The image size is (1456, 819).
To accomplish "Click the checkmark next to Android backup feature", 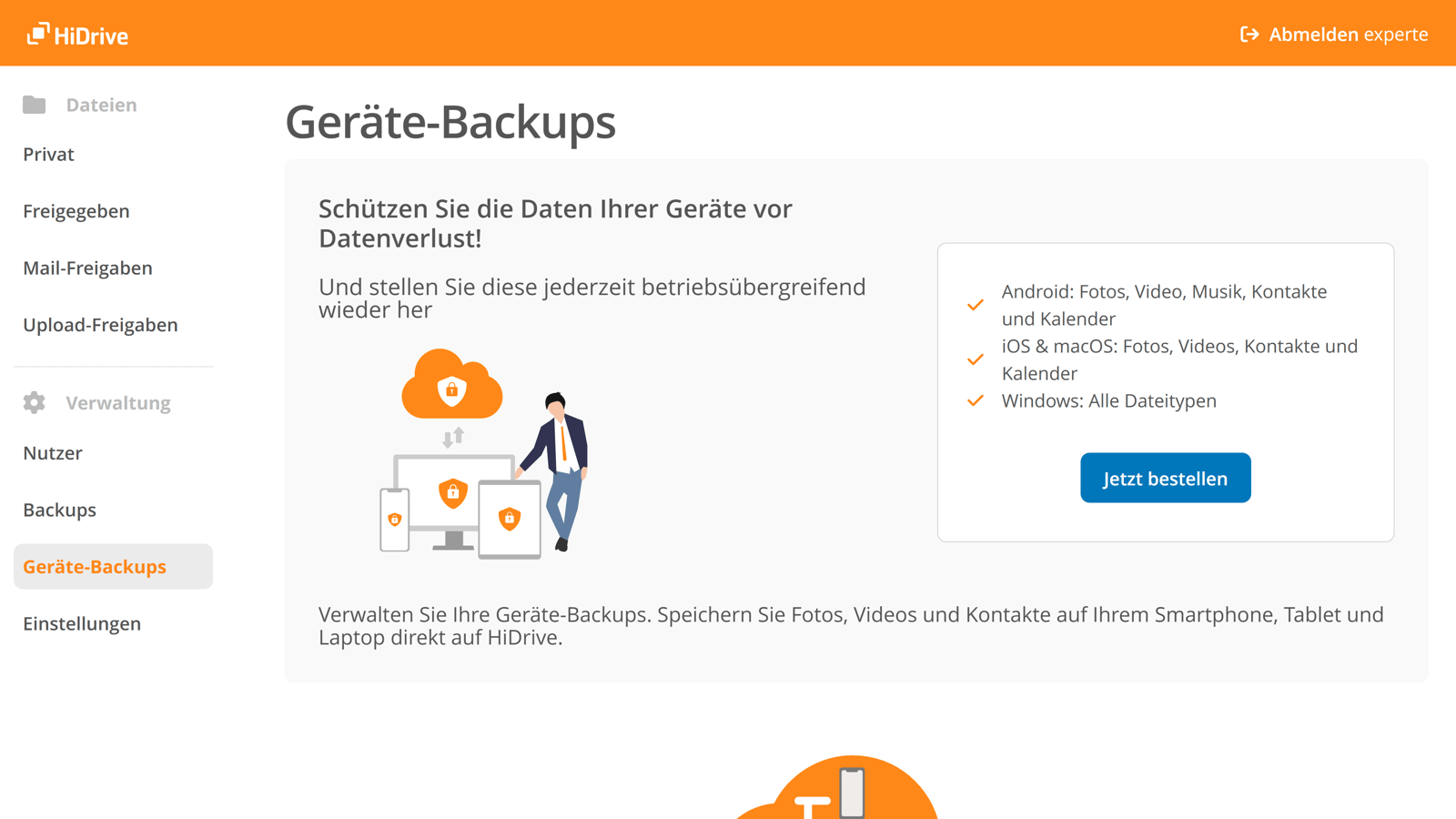I will [x=975, y=304].
